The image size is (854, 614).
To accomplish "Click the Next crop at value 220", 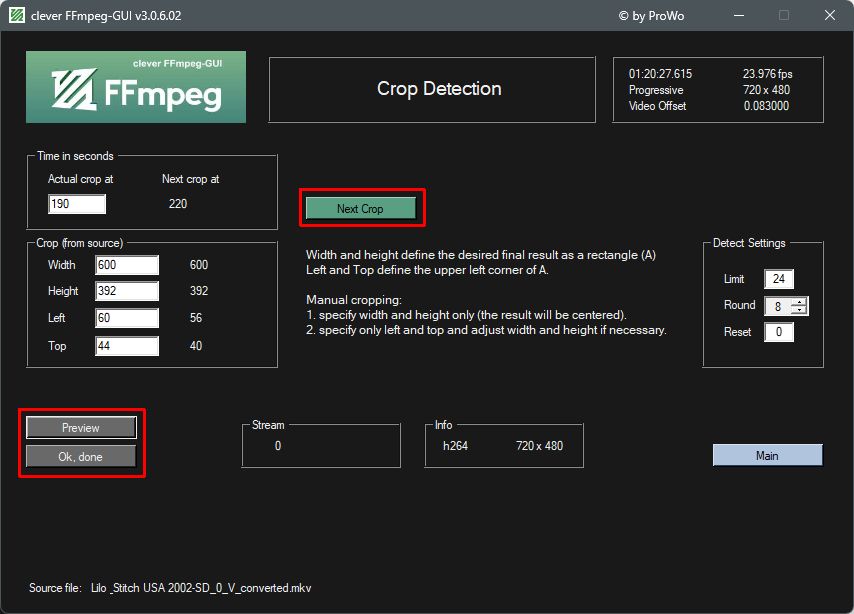I will (178, 204).
